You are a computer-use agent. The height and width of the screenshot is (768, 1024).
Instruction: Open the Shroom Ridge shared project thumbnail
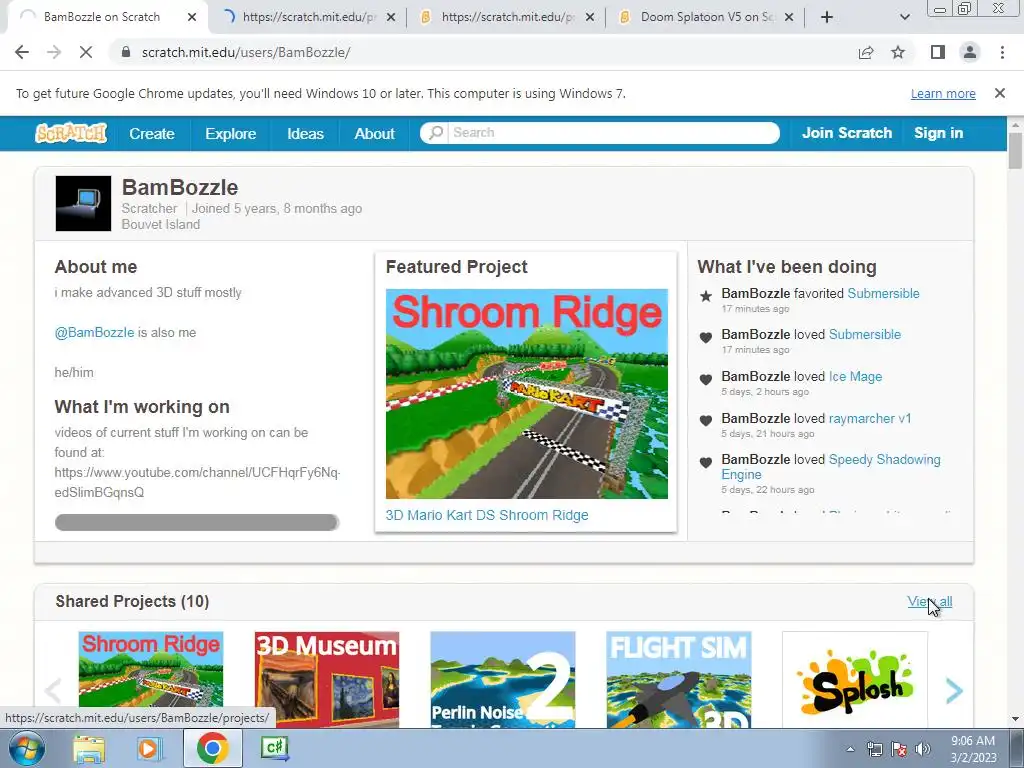151,669
